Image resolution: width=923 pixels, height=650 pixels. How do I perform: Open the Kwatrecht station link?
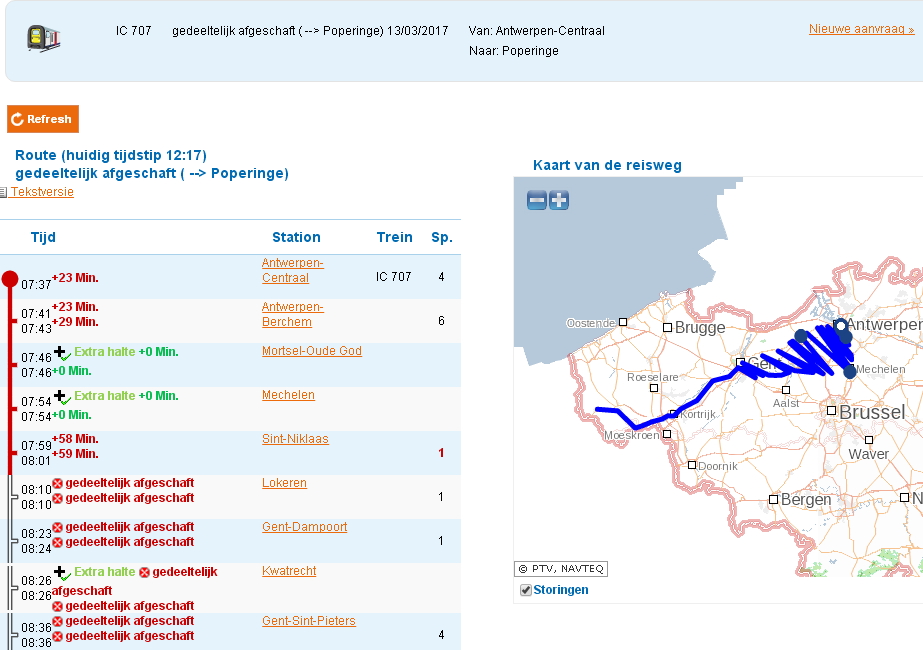coord(289,571)
